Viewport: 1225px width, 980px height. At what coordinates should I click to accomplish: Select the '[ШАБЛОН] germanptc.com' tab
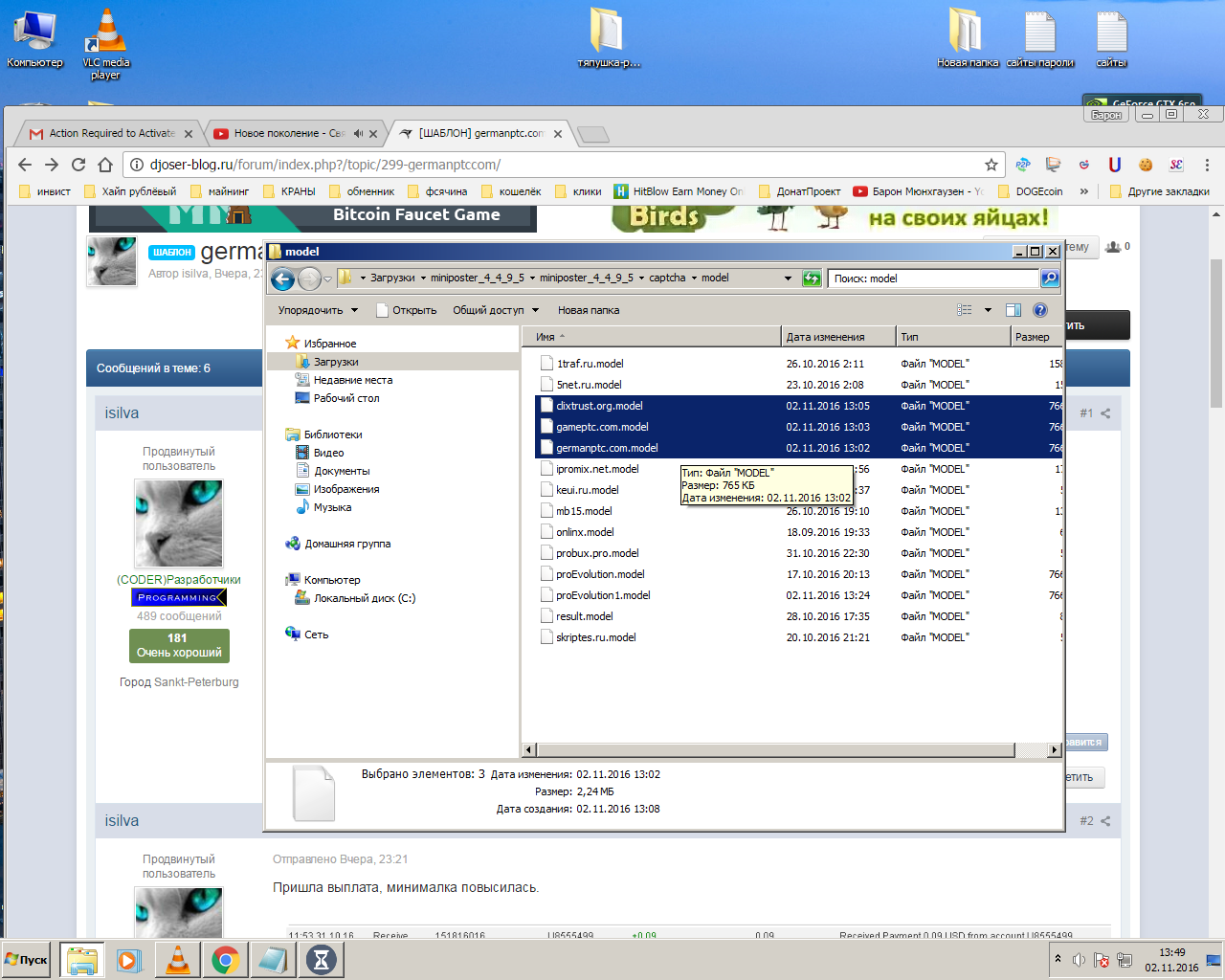tap(481, 133)
